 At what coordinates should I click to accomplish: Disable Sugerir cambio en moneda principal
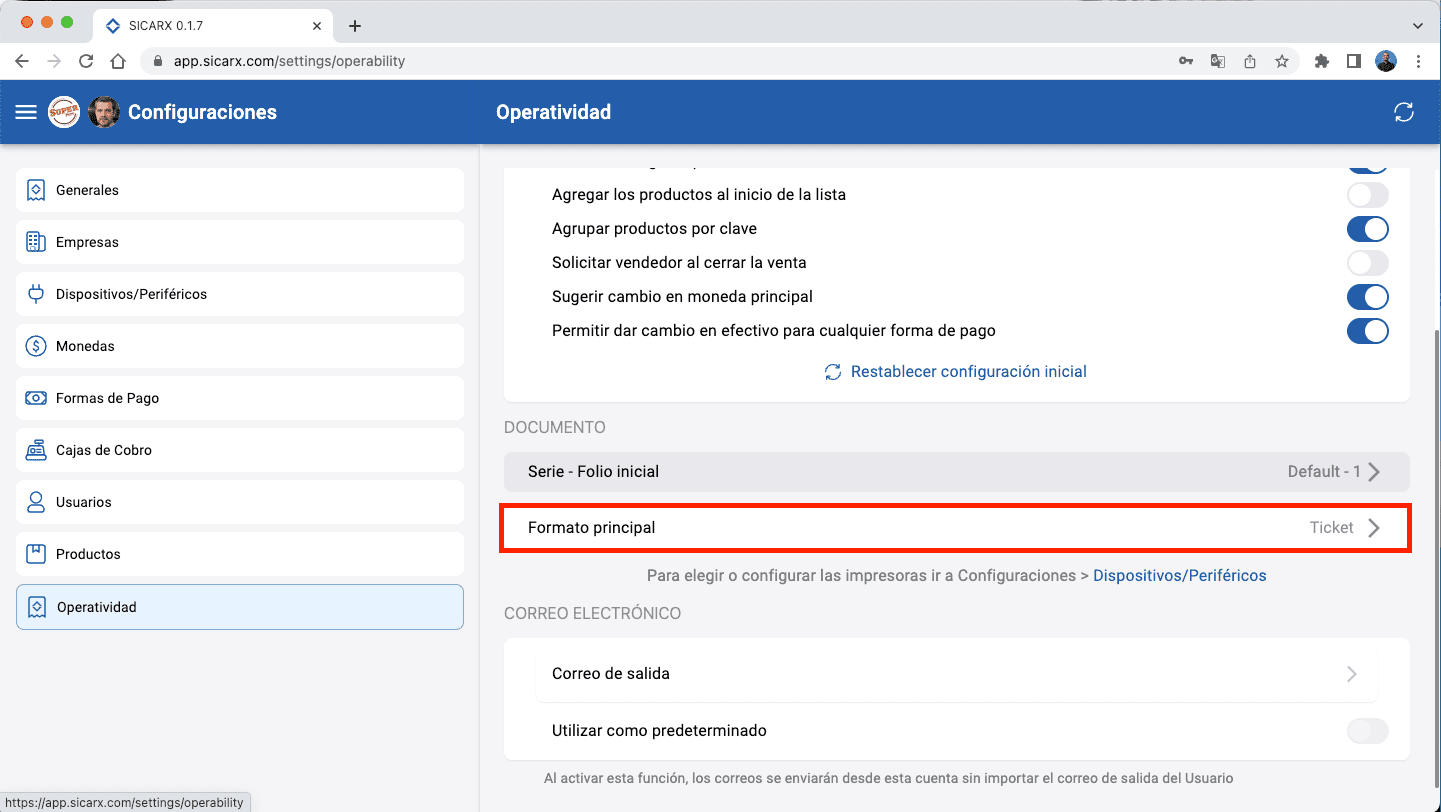(1367, 297)
